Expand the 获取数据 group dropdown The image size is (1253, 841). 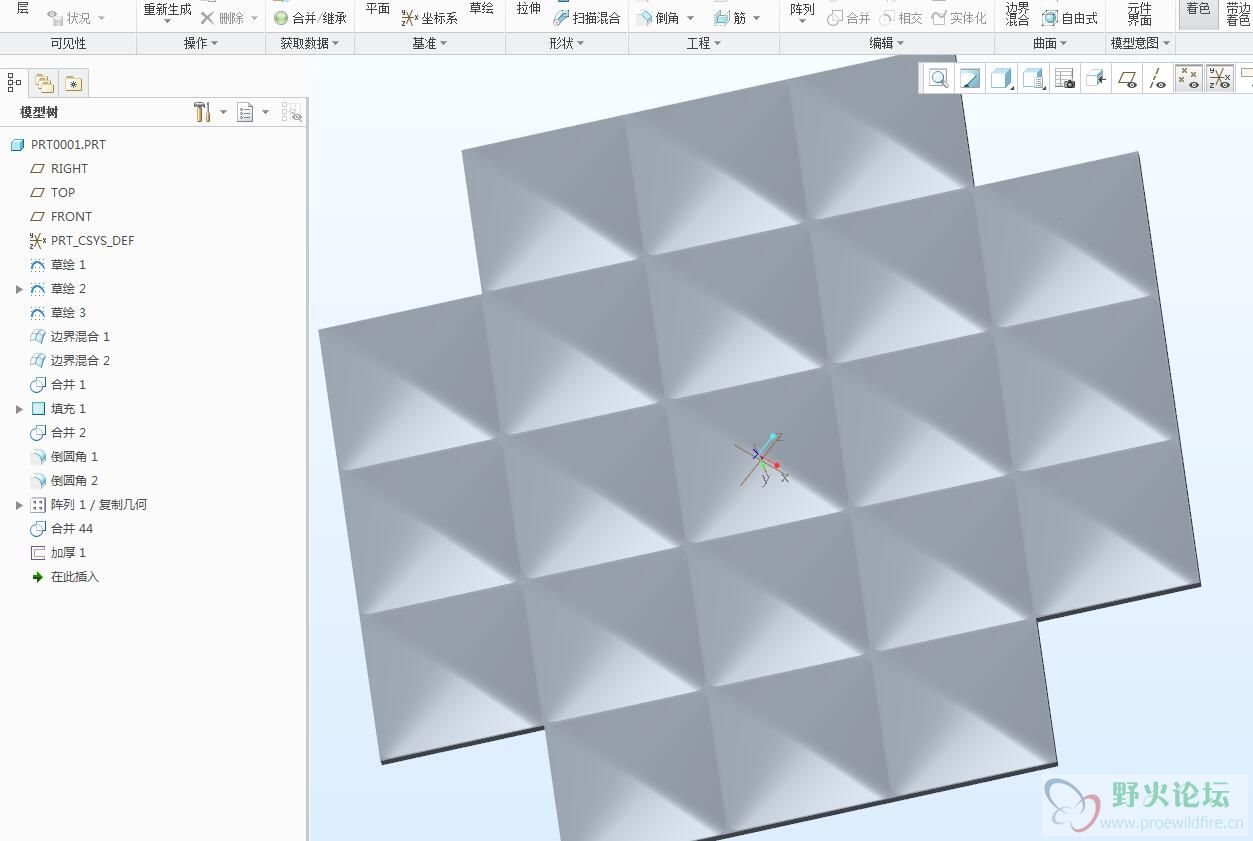pyautogui.click(x=310, y=43)
